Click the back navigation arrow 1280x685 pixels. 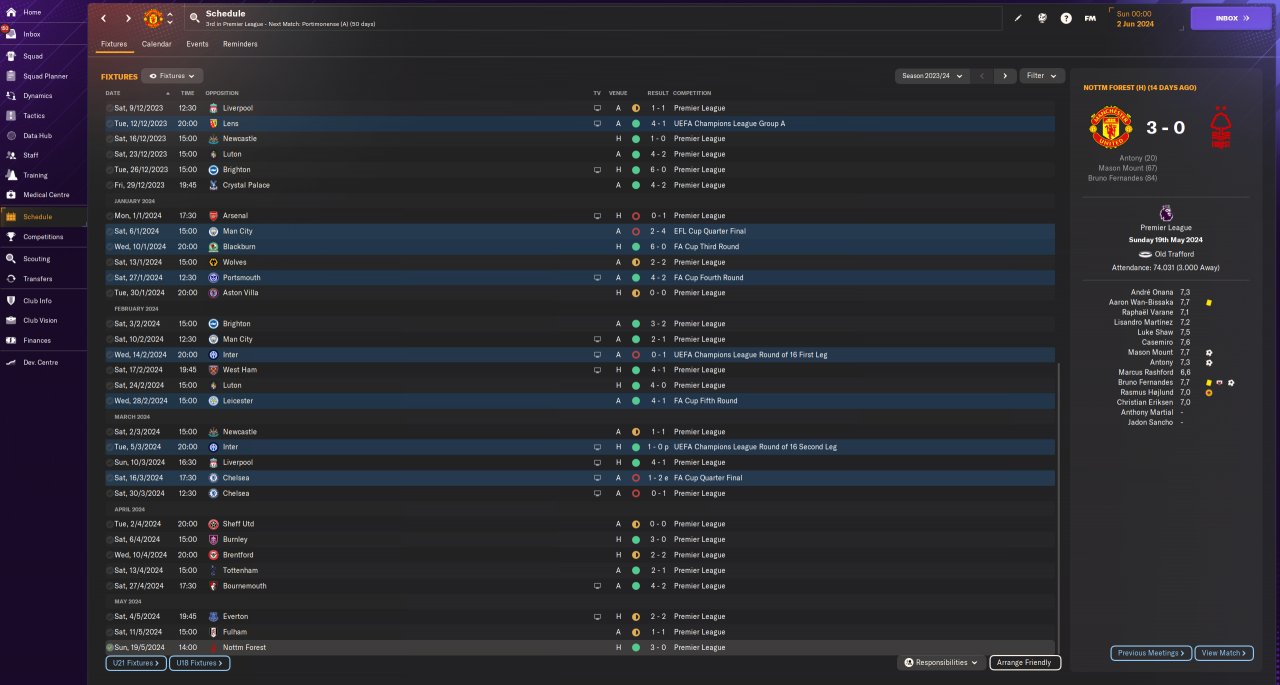103,18
